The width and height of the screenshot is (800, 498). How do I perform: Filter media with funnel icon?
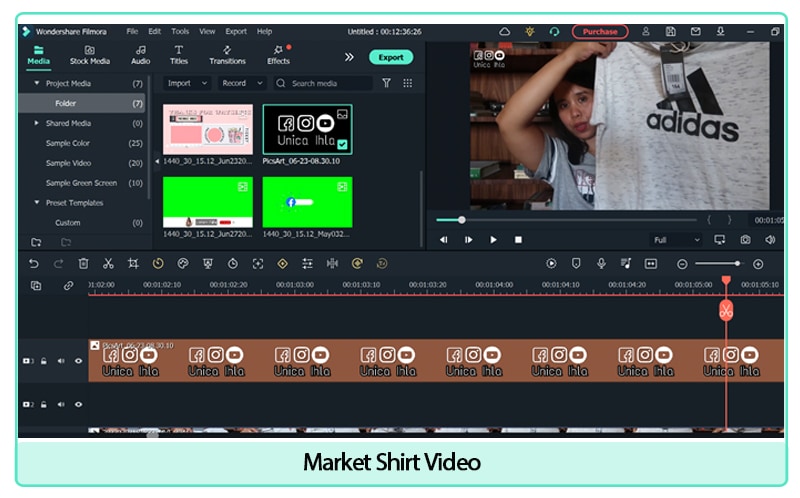tap(387, 83)
